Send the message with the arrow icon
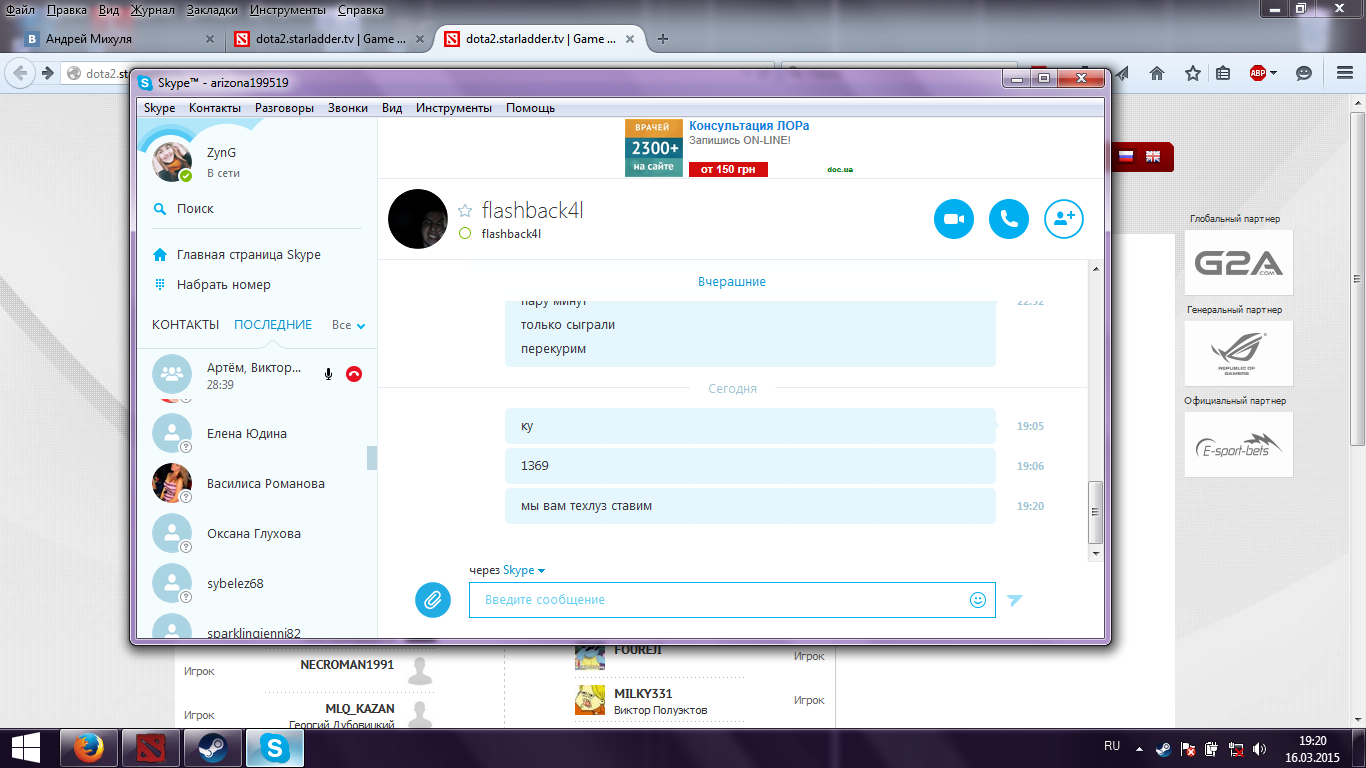The width and height of the screenshot is (1366, 768). 1015,600
